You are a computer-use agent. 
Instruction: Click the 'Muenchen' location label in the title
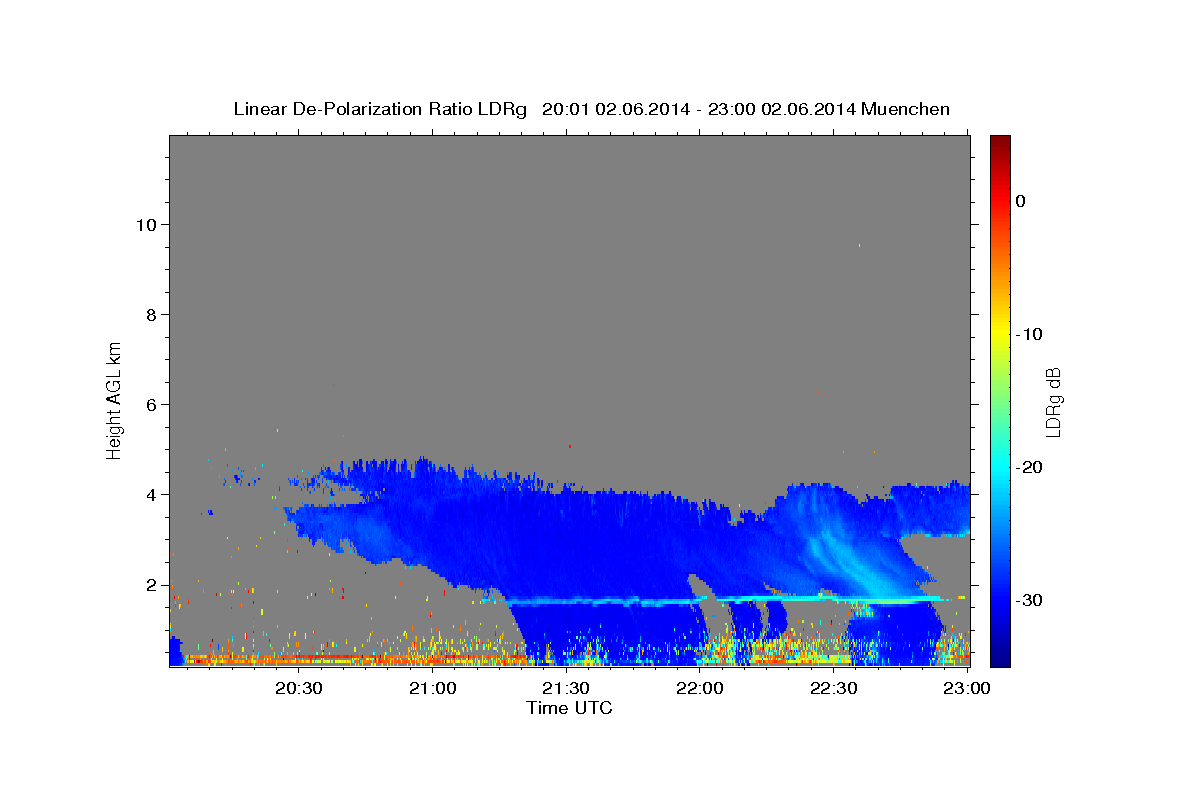pos(905,109)
